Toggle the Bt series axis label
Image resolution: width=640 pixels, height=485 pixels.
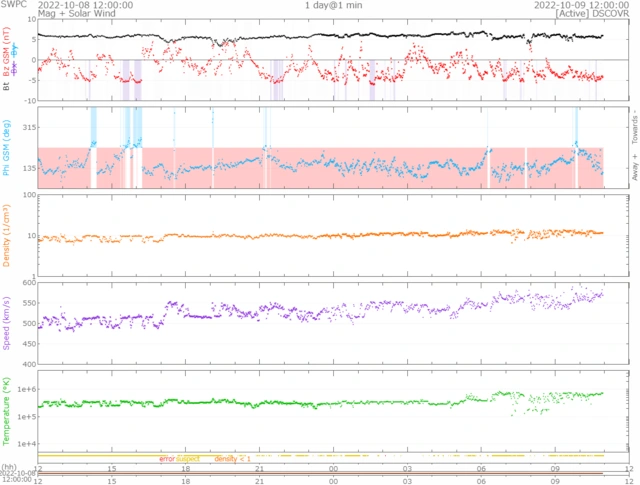click(6, 87)
